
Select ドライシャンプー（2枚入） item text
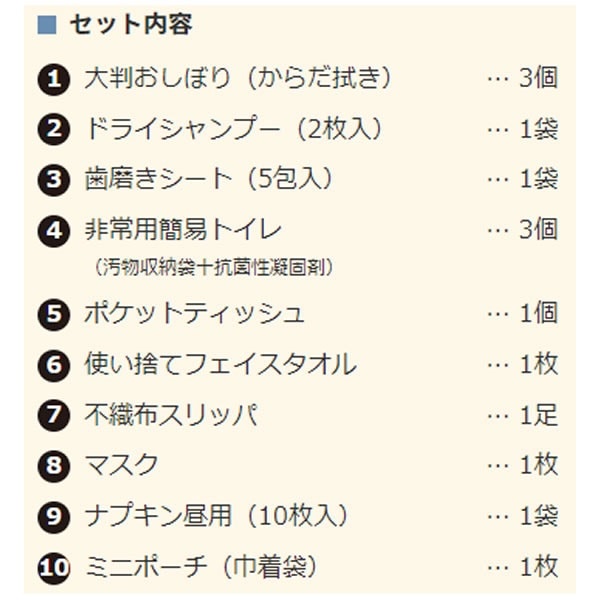[234, 129]
